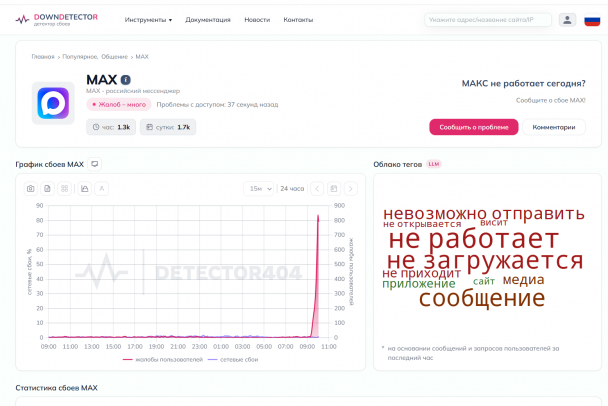The height and width of the screenshot is (406, 608).
Task: Toggle the жалобы пользователей legend series
Action: tap(162, 359)
